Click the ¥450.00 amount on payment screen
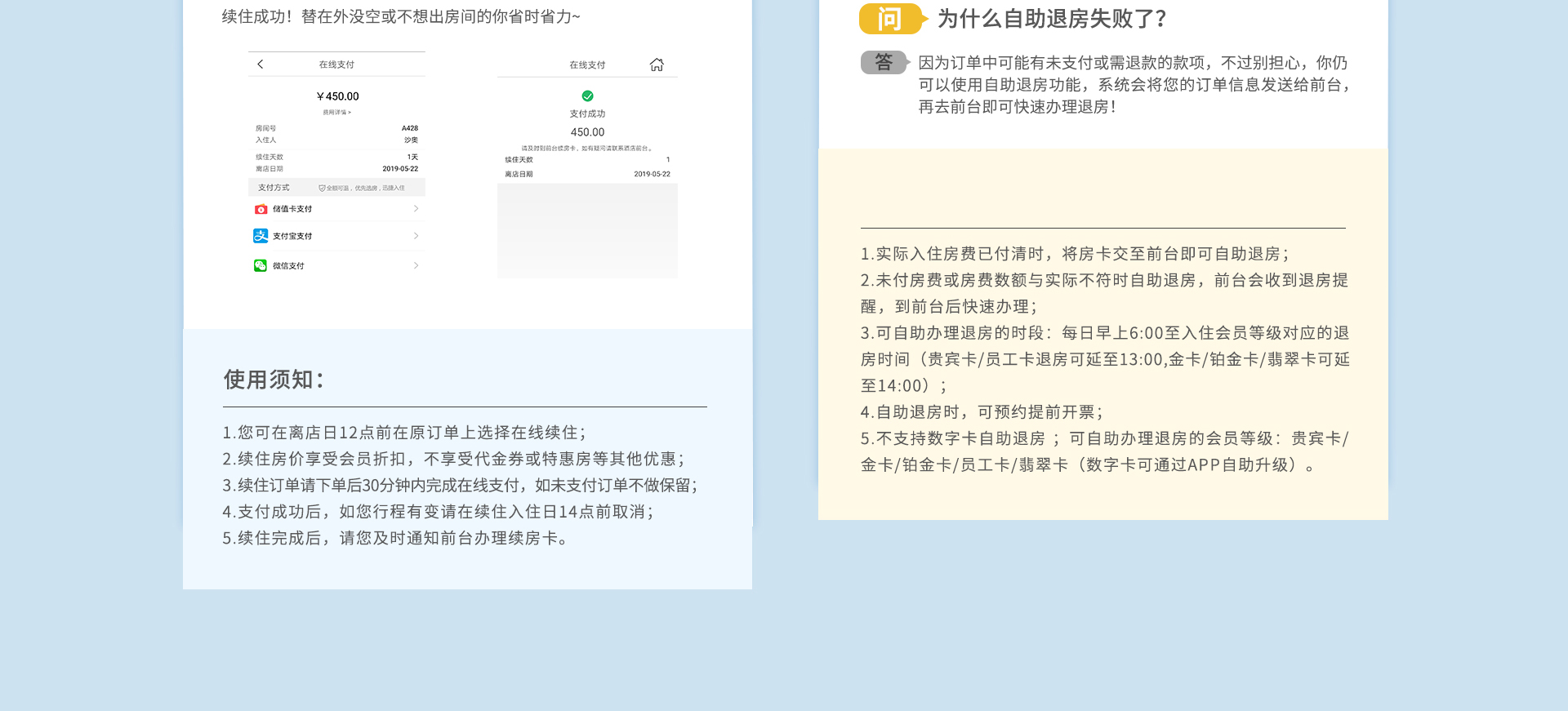1568x711 pixels. click(x=337, y=96)
